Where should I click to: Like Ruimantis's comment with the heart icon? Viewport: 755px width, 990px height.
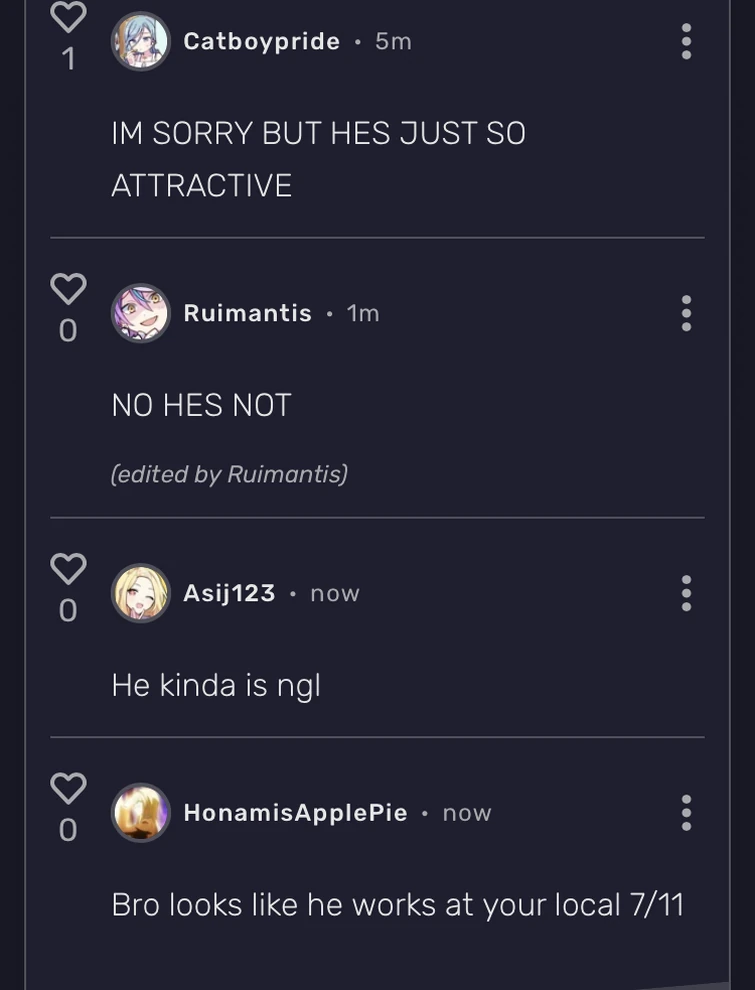[68, 289]
